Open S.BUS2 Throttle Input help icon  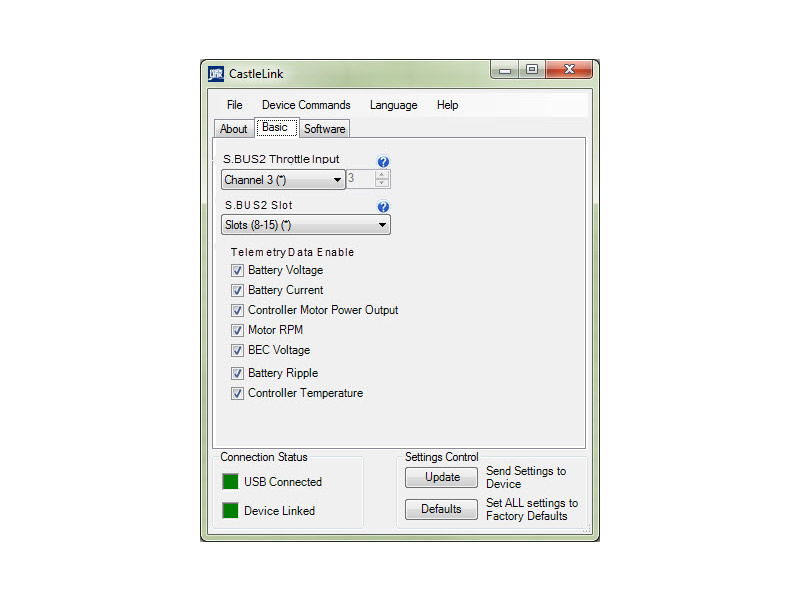(x=383, y=160)
